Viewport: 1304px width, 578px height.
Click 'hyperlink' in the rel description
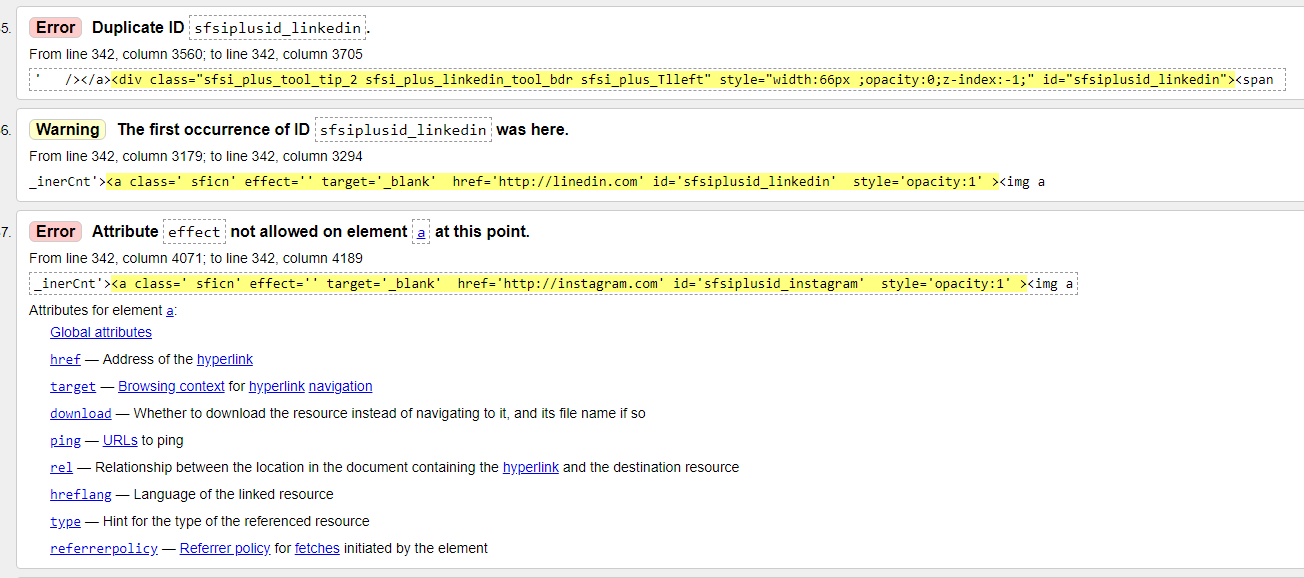[531, 467]
